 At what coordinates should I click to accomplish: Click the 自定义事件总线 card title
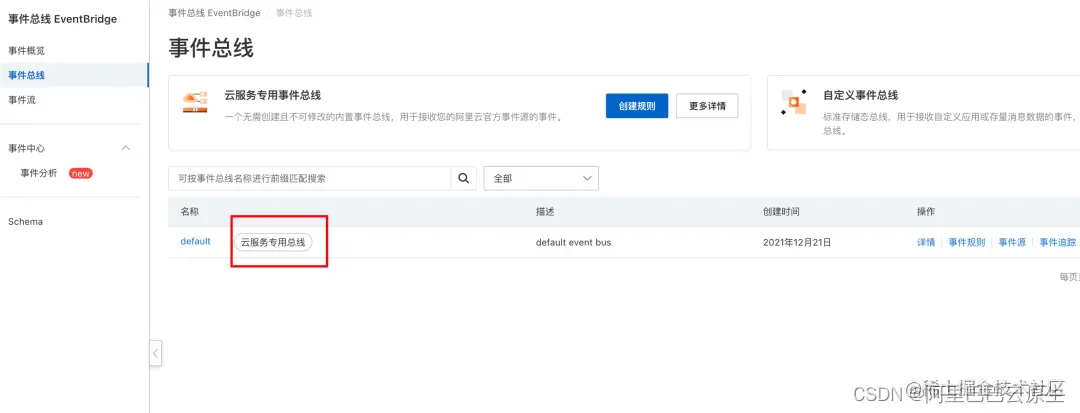(x=861, y=95)
